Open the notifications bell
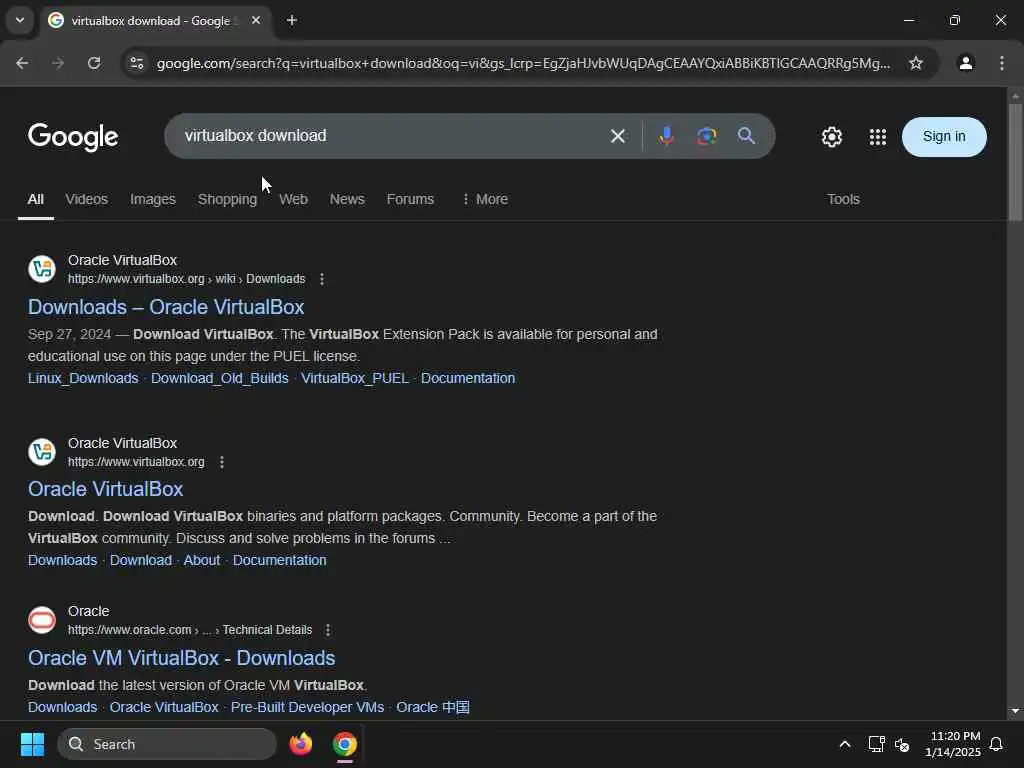The height and width of the screenshot is (768, 1024). click(x=996, y=744)
